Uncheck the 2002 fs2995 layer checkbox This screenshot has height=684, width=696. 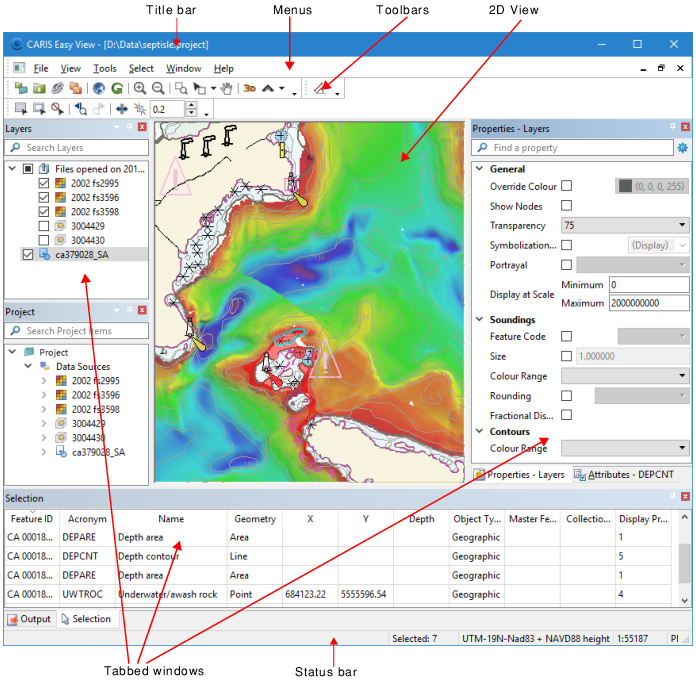pos(43,184)
